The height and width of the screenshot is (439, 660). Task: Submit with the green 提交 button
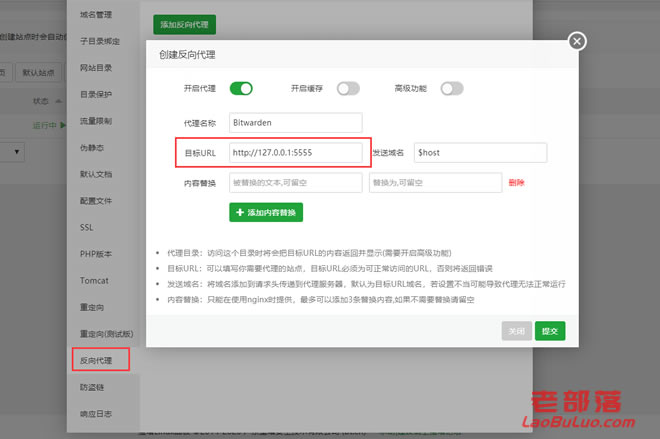coord(550,331)
